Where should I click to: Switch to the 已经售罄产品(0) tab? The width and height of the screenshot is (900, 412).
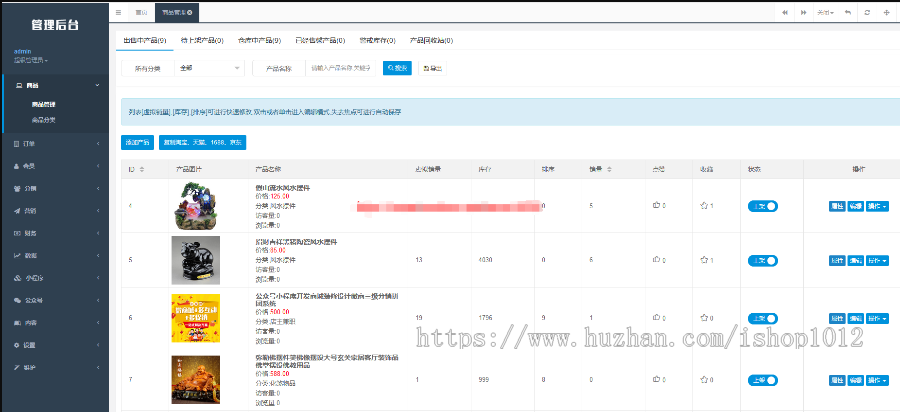[x=320, y=41]
